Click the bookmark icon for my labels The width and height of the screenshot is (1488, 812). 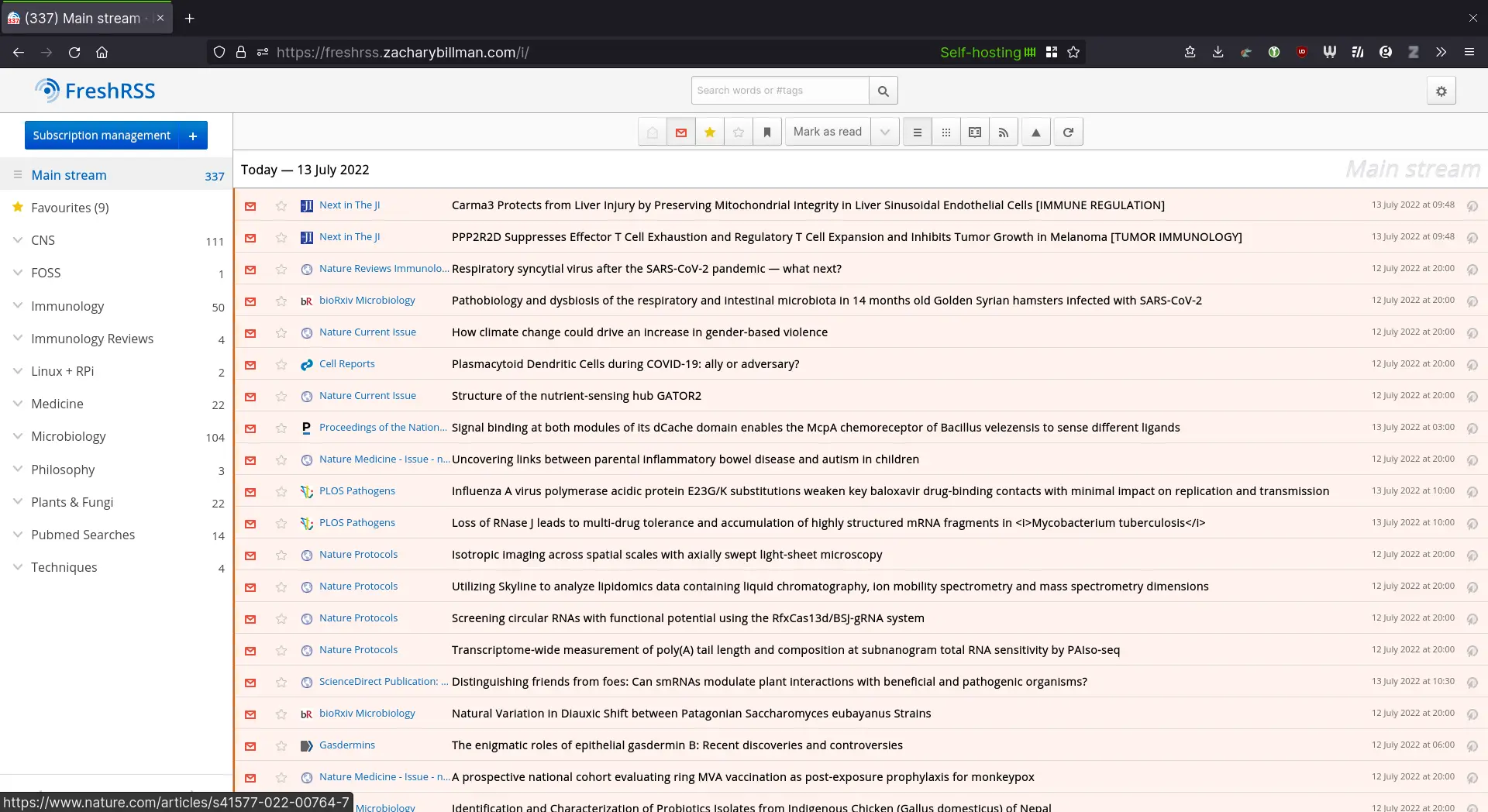coord(766,132)
